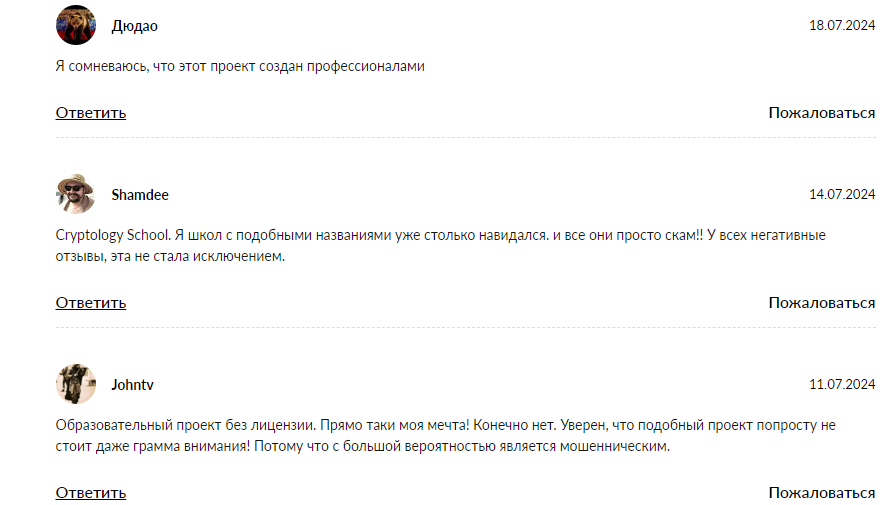Click the dashed divider below Дюдао's comment

click(x=465, y=137)
